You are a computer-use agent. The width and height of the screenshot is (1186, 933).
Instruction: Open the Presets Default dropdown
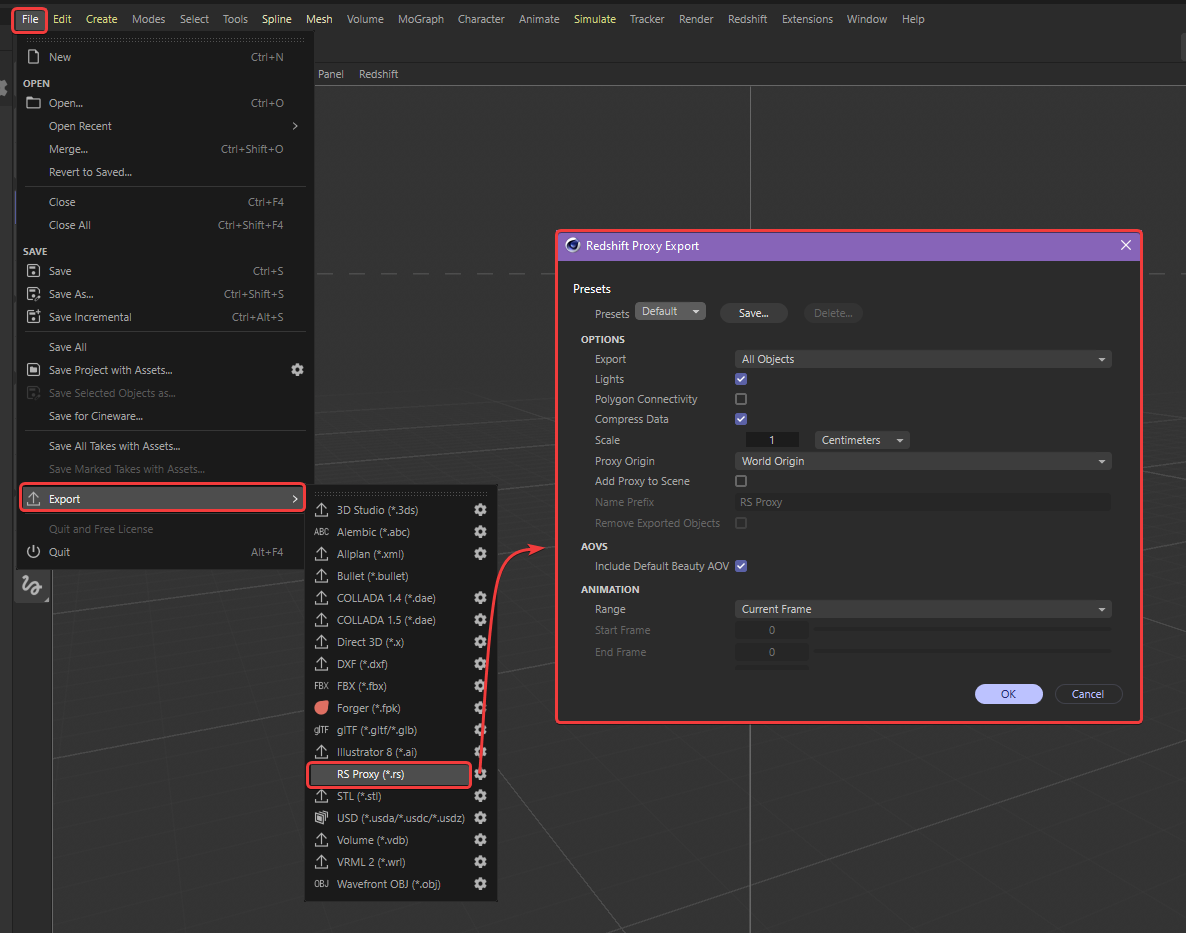(x=670, y=312)
